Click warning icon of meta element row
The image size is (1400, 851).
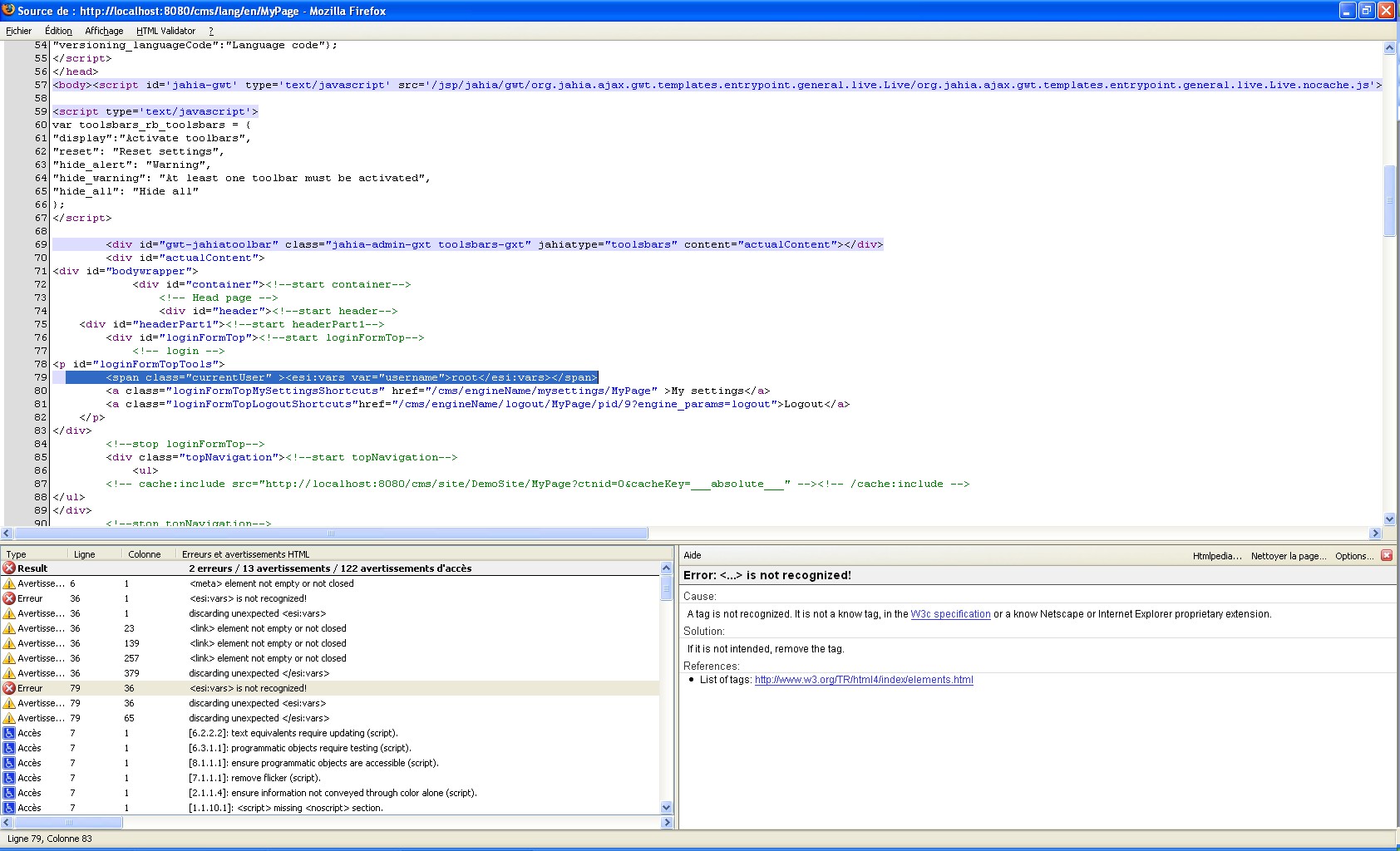tap(9, 583)
